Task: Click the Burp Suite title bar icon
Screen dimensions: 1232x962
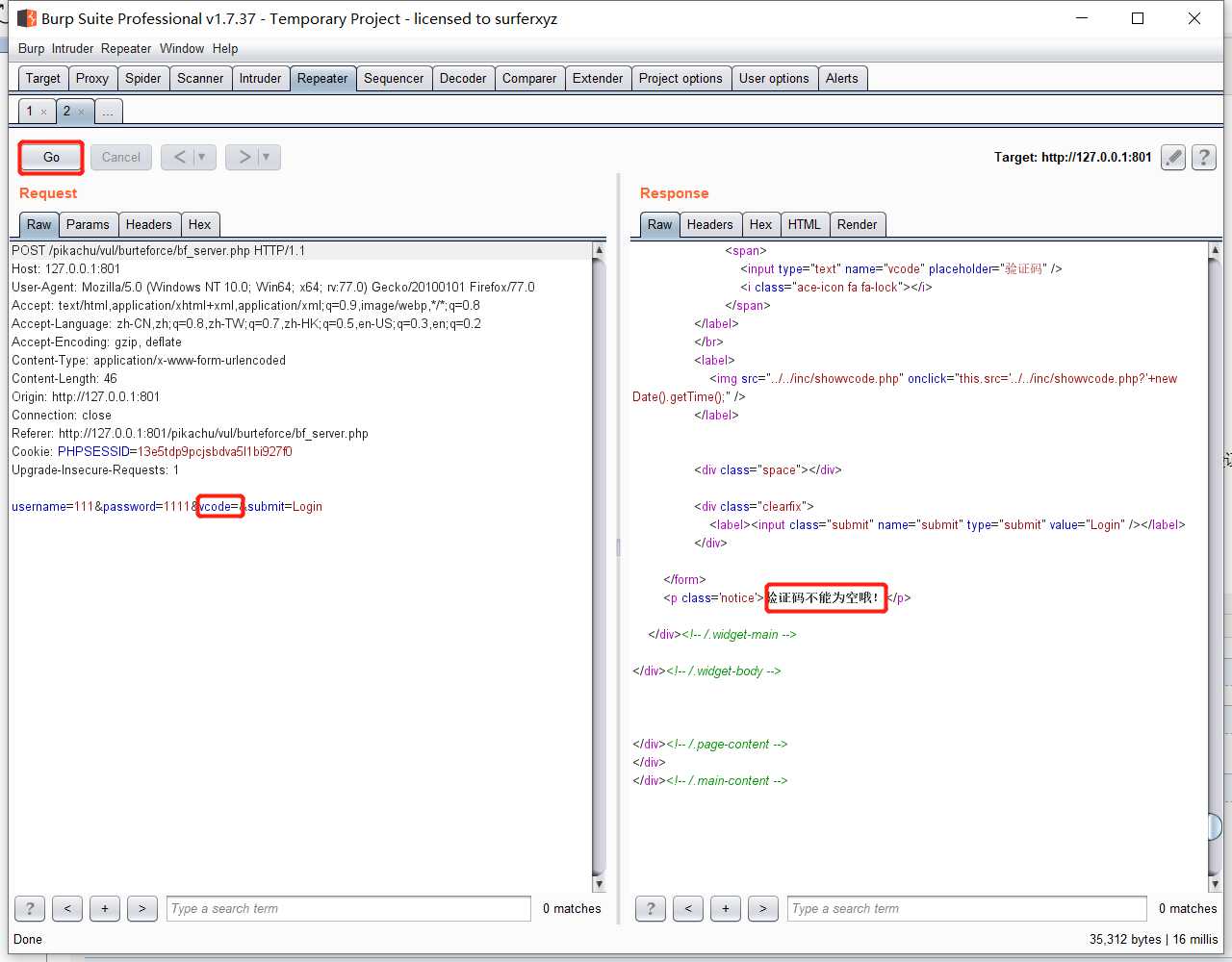Action: point(27,18)
